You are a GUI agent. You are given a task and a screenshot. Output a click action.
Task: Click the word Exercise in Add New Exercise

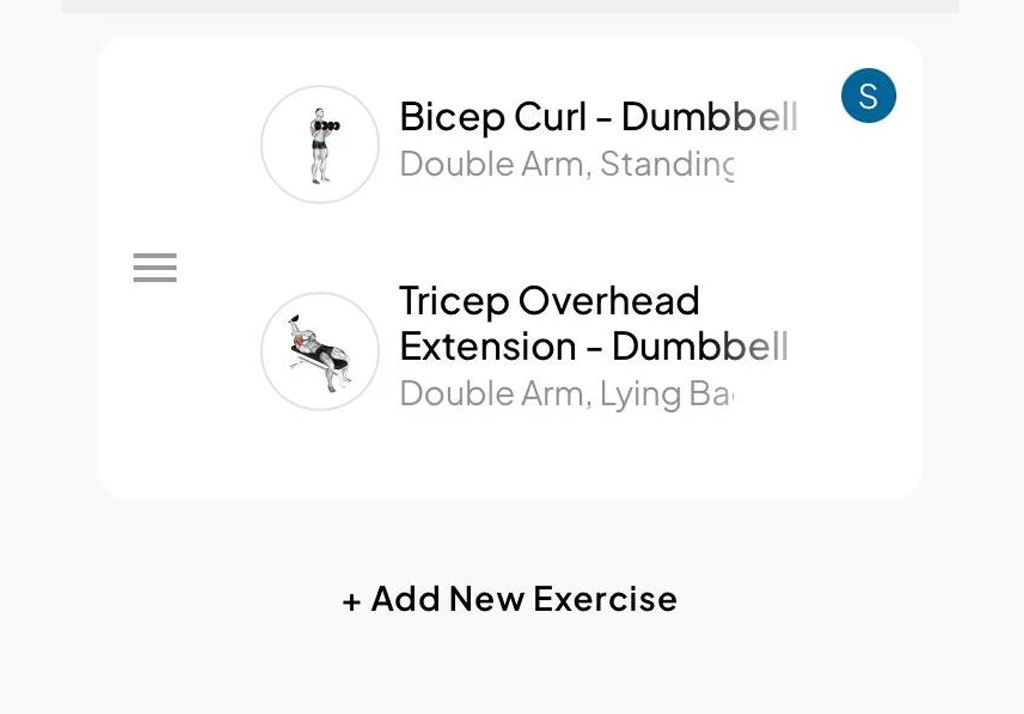[x=605, y=599]
